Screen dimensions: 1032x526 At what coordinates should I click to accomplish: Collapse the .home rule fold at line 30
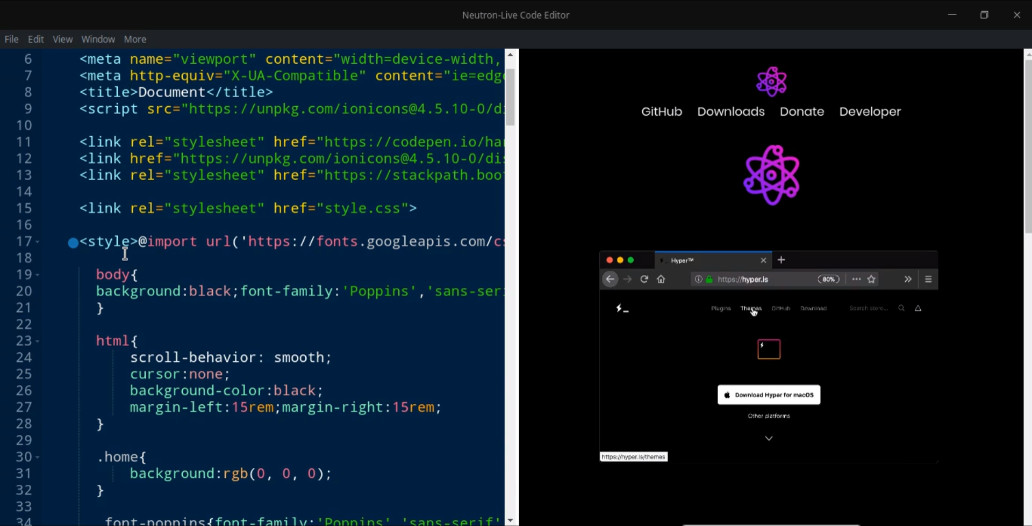click(38, 457)
